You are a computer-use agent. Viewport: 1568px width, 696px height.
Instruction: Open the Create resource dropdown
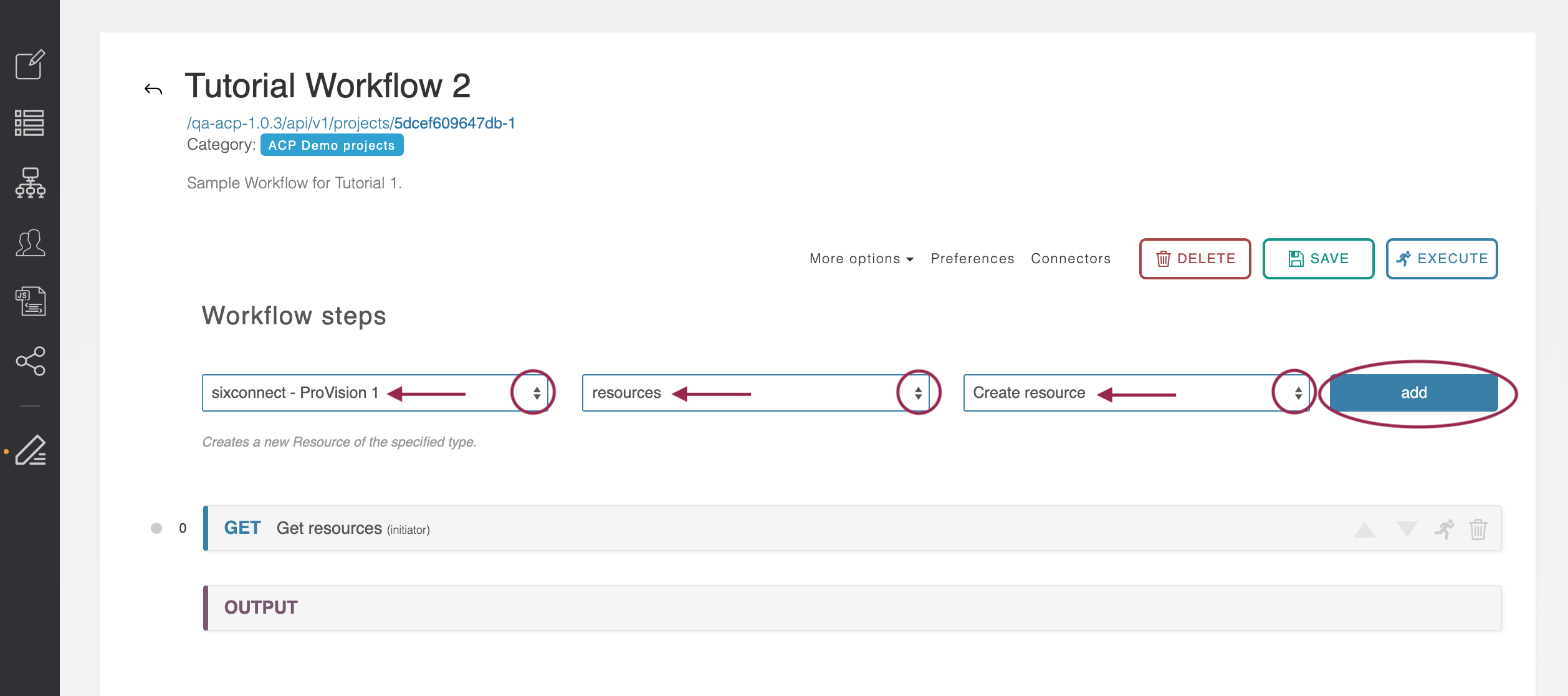(x=1135, y=393)
